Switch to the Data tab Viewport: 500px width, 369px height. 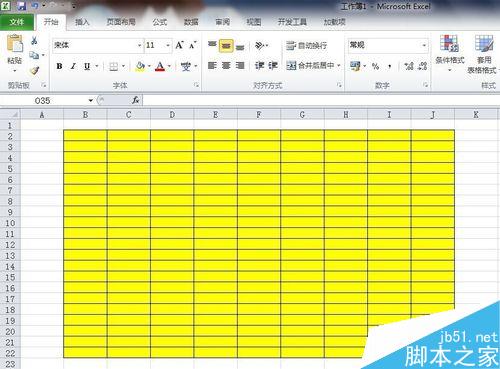191,22
